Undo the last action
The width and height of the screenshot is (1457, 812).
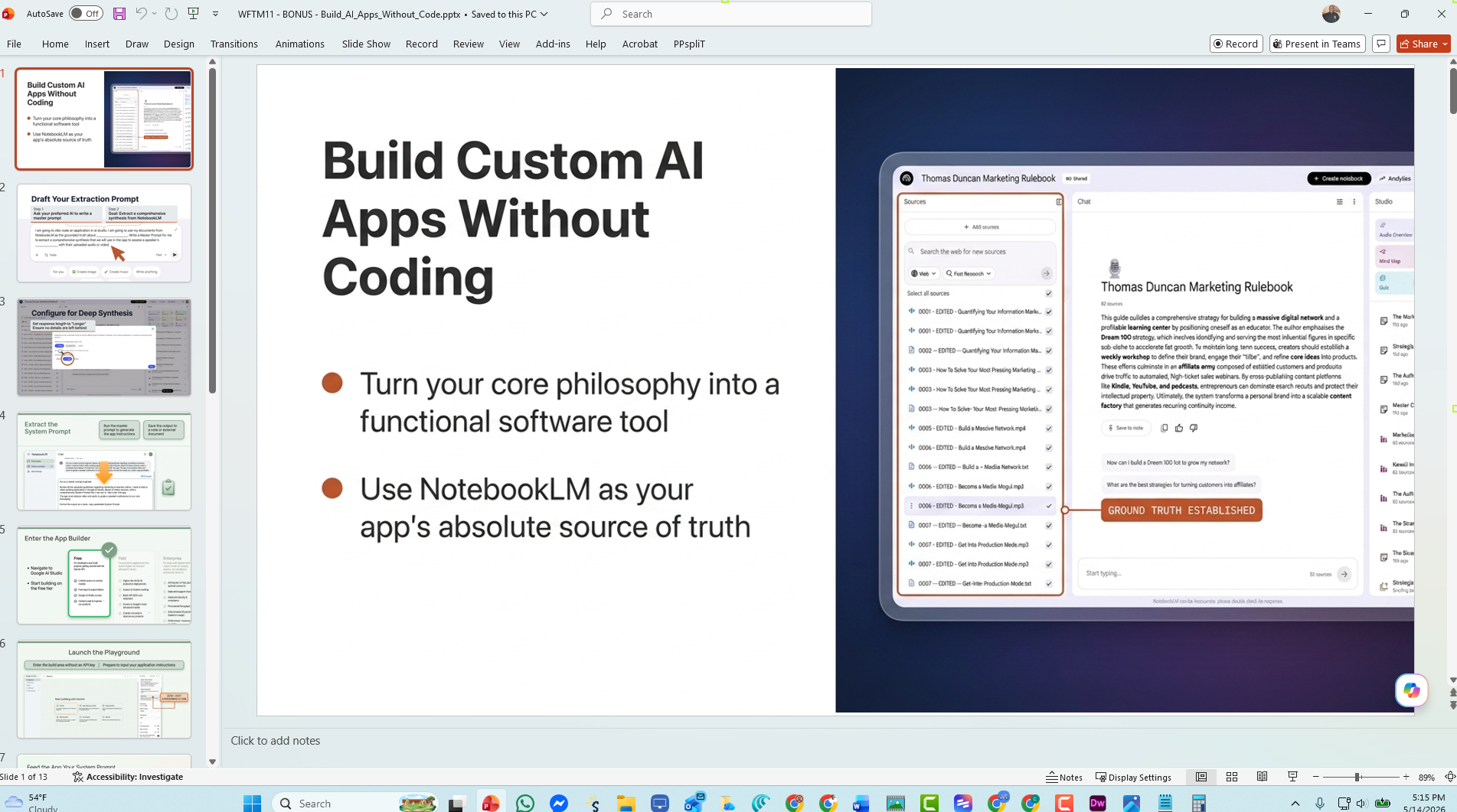(x=141, y=14)
